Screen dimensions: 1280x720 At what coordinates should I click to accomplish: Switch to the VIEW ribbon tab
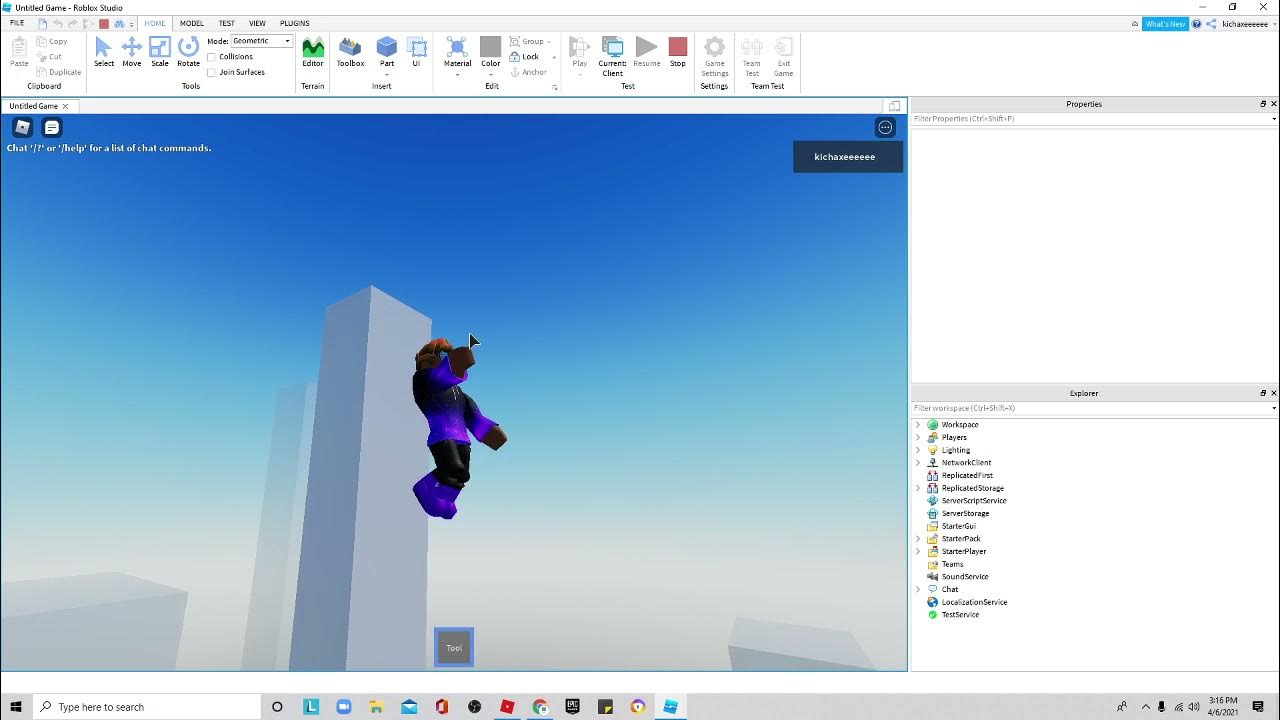[257, 23]
